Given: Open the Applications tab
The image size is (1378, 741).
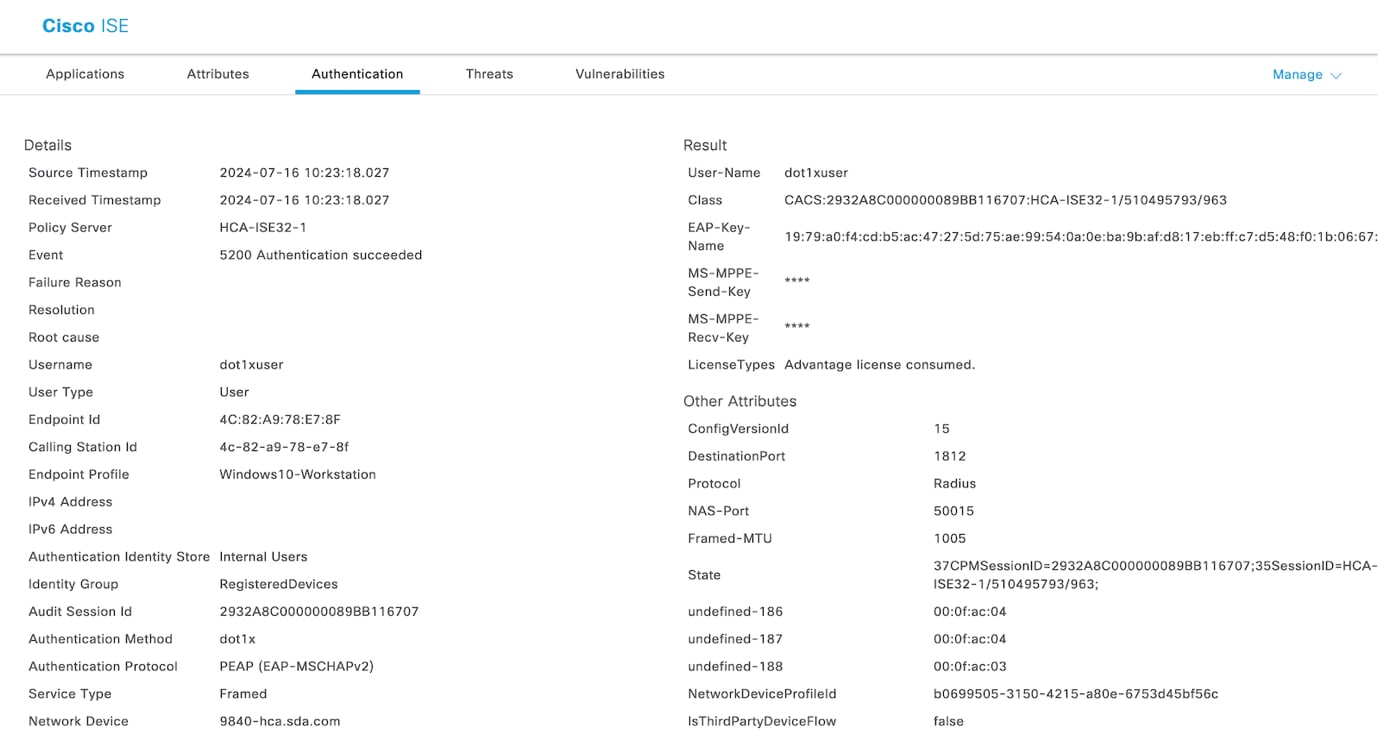Looking at the screenshot, I should pos(85,74).
